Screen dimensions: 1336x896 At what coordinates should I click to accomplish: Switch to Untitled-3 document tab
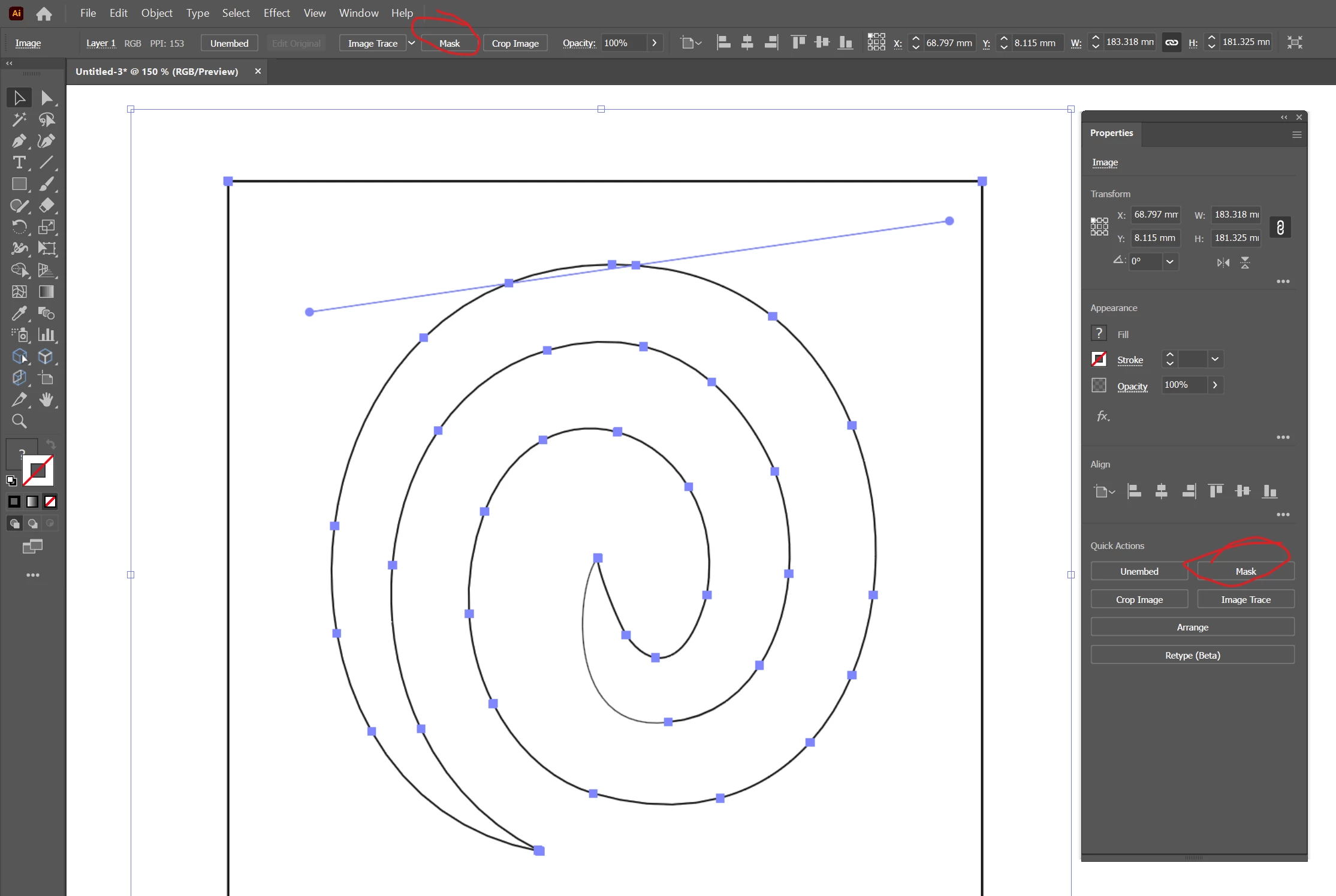pos(157,71)
